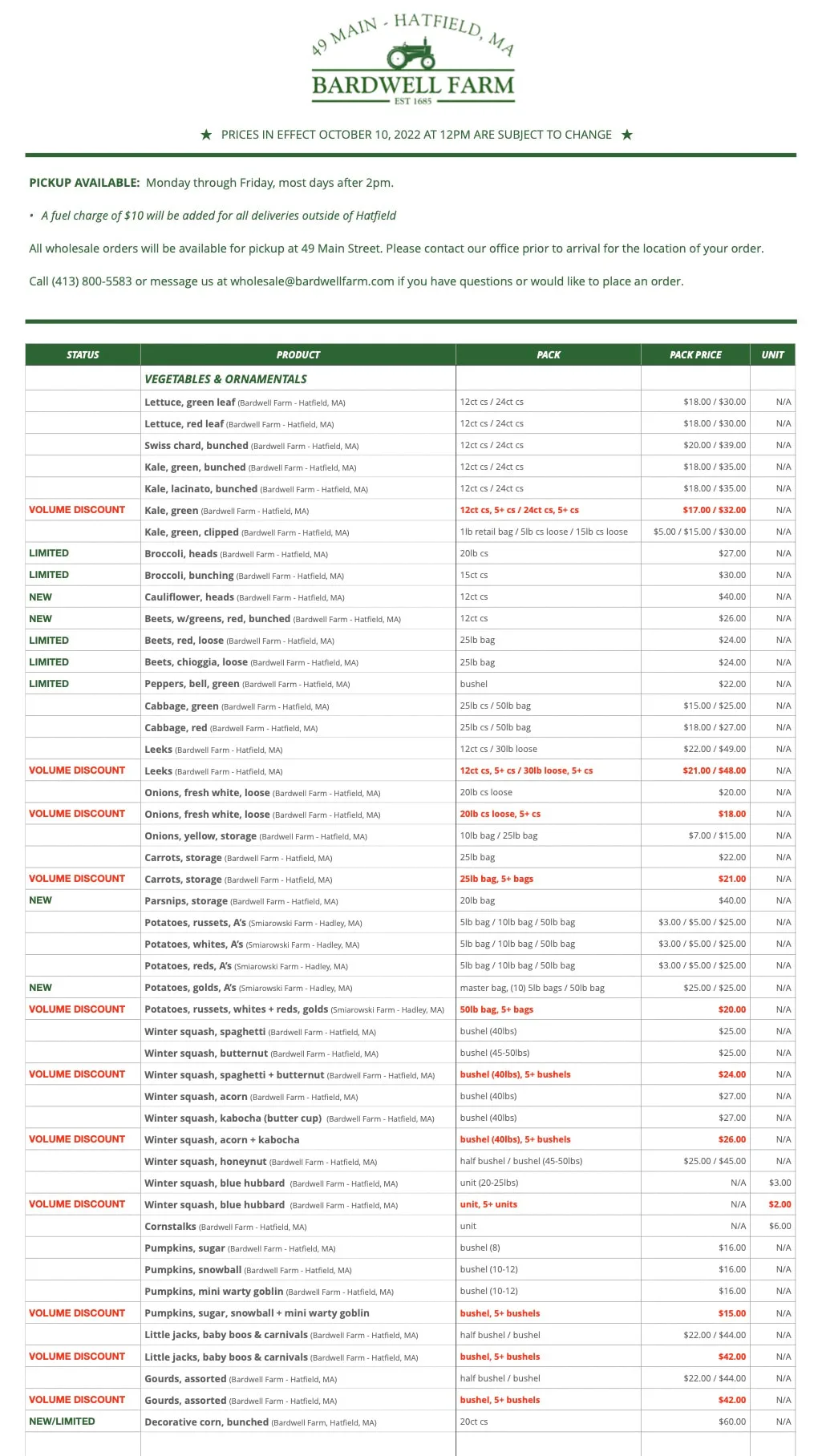The height and width of the screenshot is (1456, 818).
Task: Click the phone number (413) 800-5583
Action: tap(91, 281)
